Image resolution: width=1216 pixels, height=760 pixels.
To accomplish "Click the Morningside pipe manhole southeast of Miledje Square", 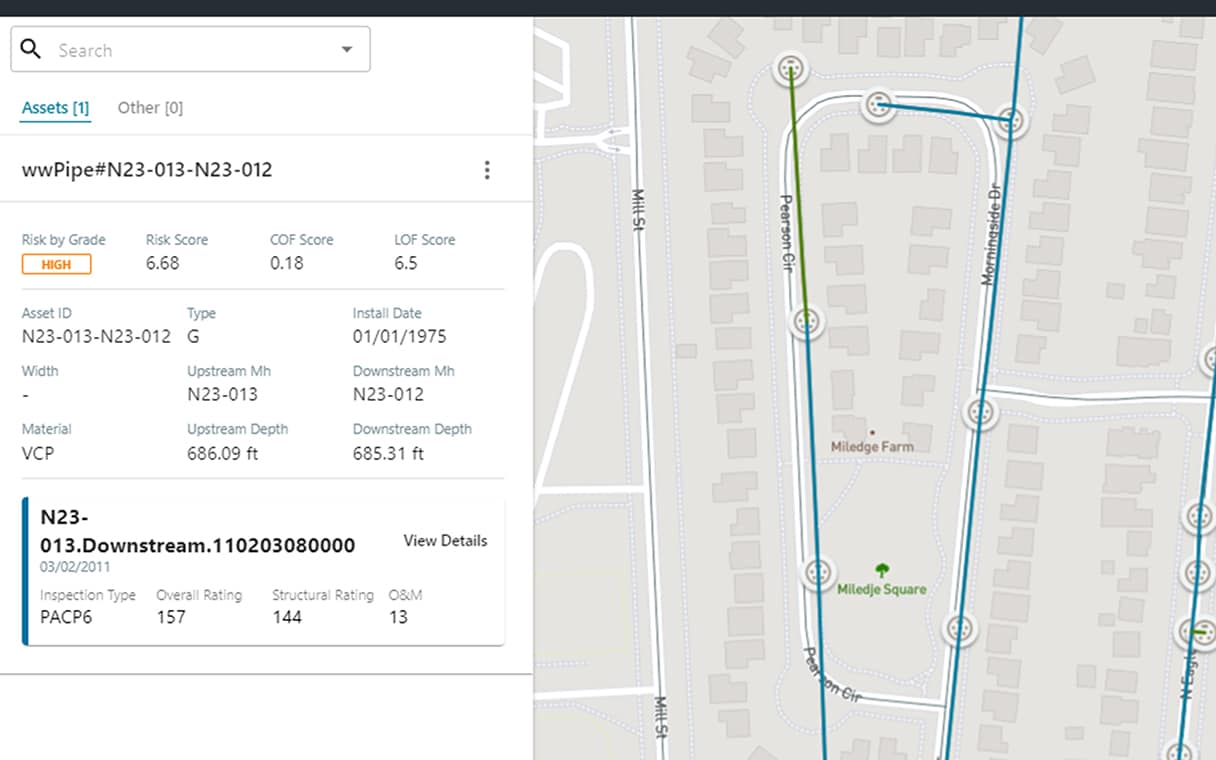I will [960, 629].
